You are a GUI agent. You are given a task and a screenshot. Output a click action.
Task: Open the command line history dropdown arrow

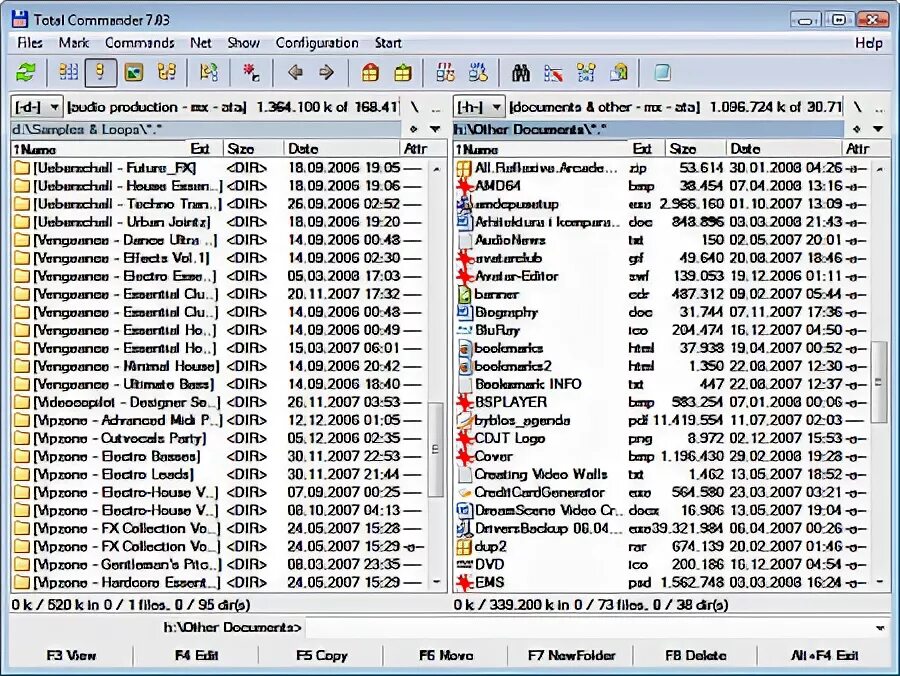(880, 628)
